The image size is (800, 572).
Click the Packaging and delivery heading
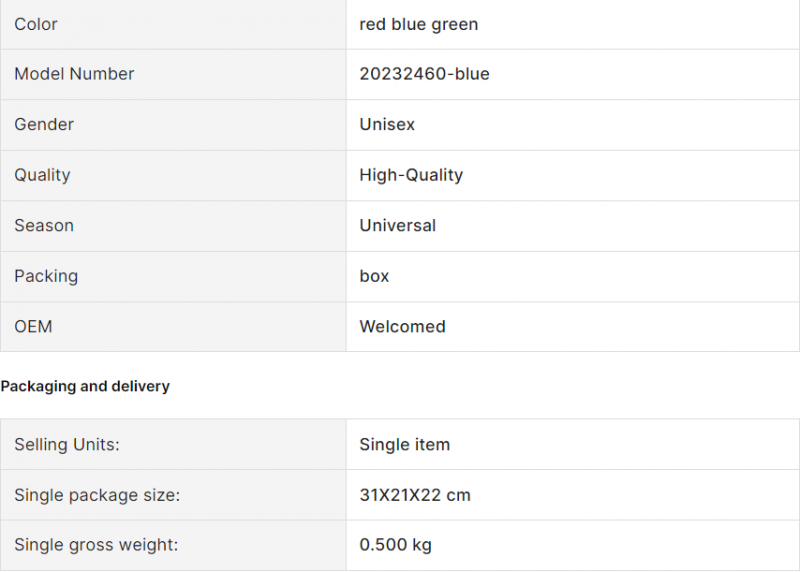pyautogui.click(x=85, y=386)
